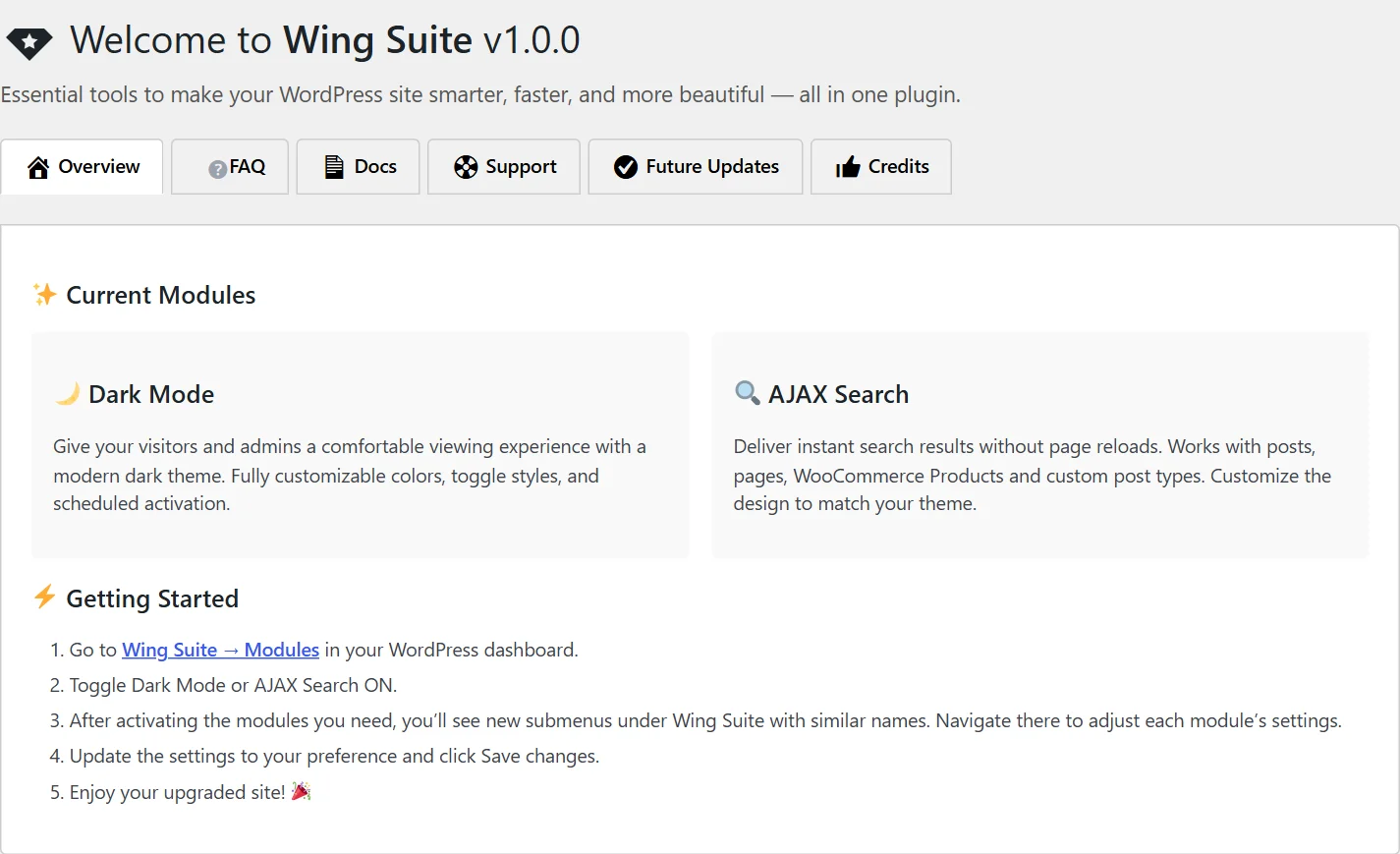Click the thumbs-up icon beside Credits

tap(848, 167)
